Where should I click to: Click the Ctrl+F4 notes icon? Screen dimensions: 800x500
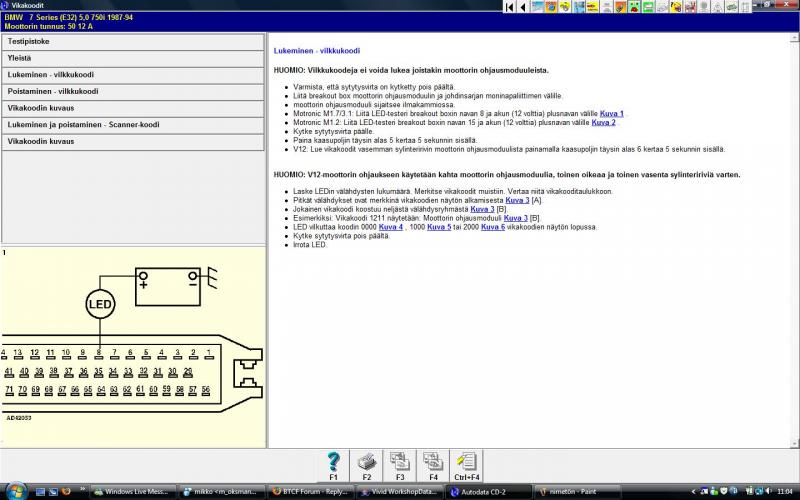466,462
